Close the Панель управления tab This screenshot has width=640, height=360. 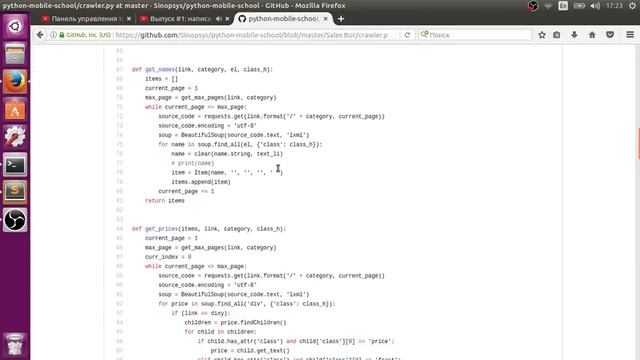click(x=129, y=19)
